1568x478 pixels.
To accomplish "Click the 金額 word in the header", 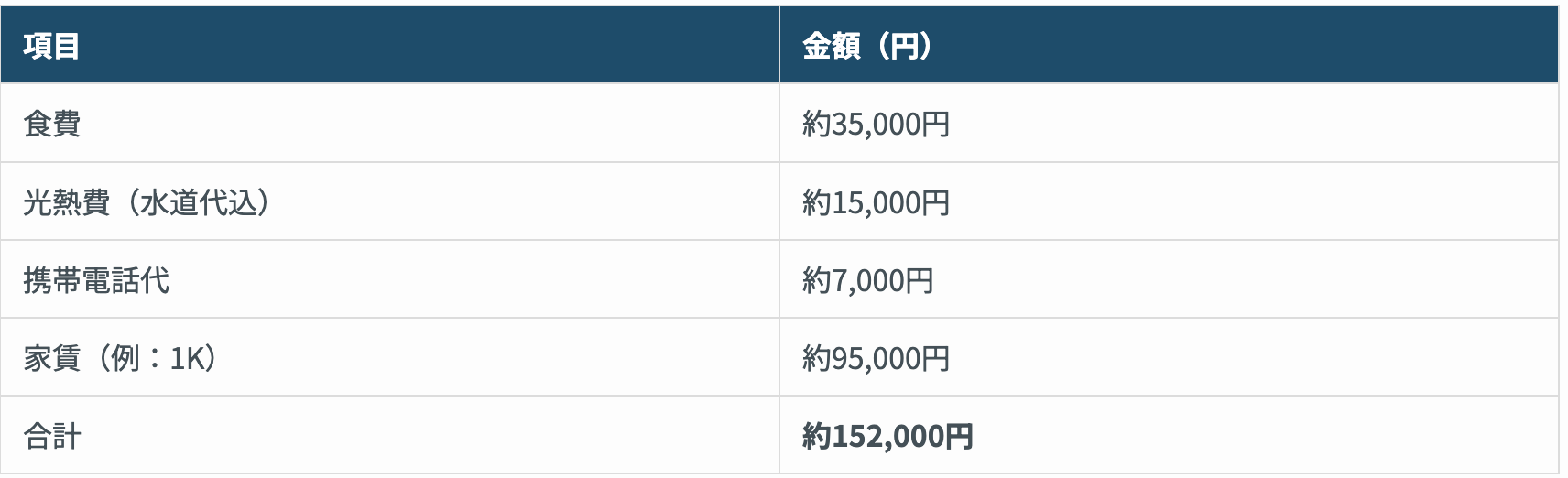I will (831, 46).
